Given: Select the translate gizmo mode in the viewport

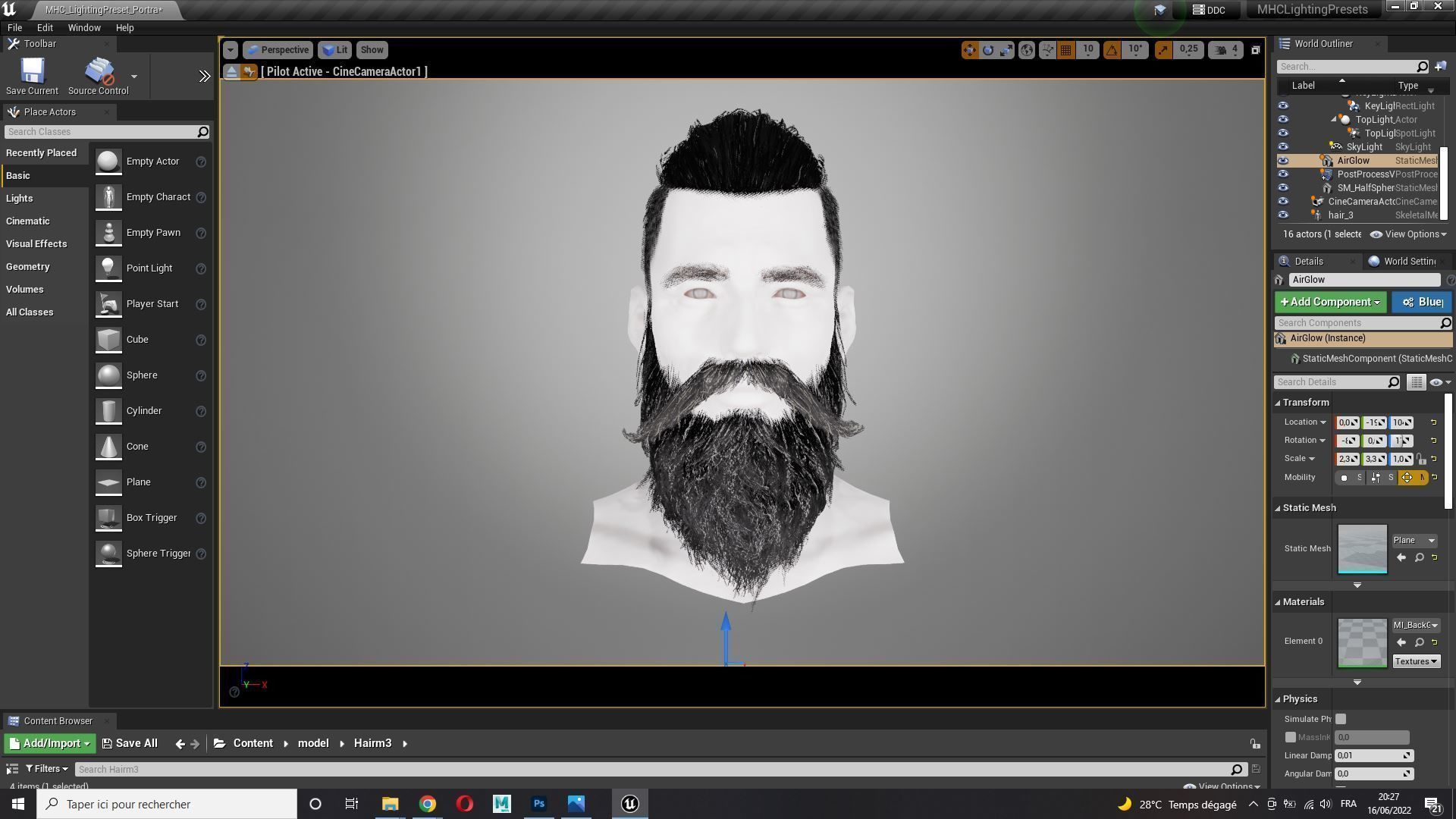Looking at the screenshot, I should tap(969, 50).
